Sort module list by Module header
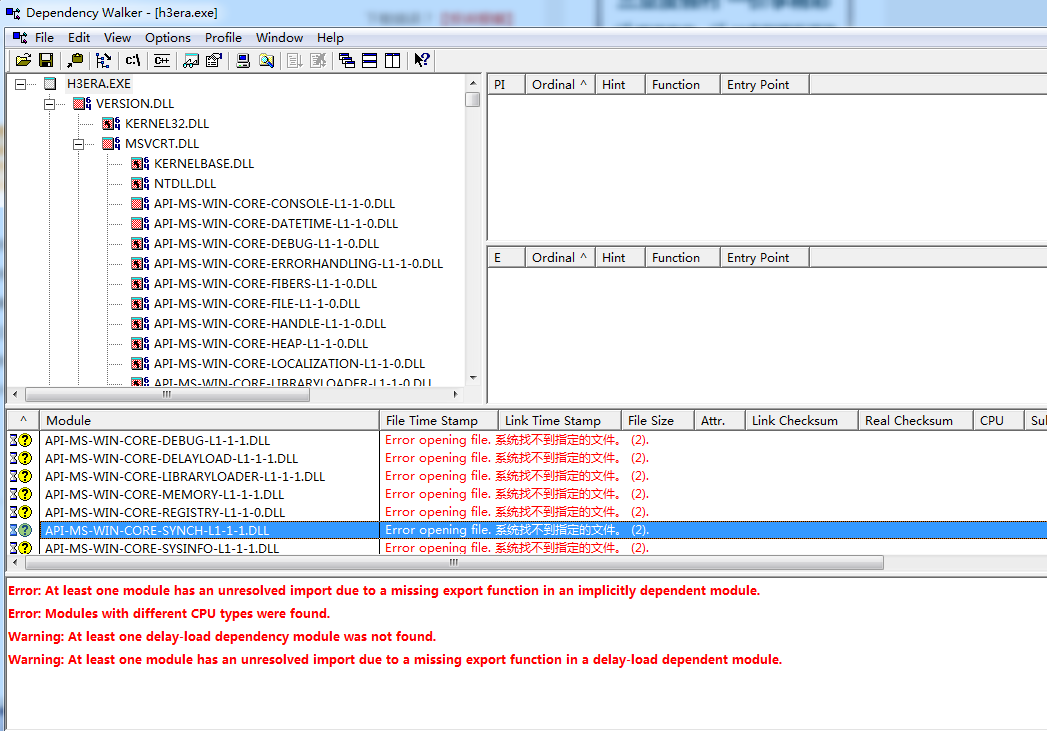The height and width of the screenshot is (731, 1047). 210,421
